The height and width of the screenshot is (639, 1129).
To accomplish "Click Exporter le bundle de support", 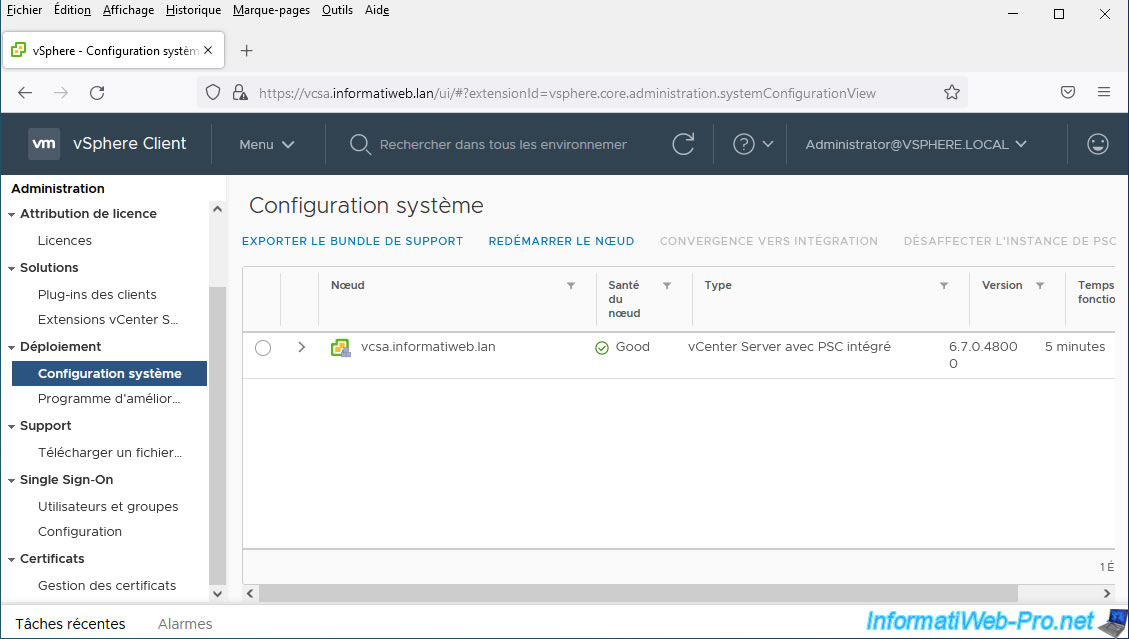I will tap(352, 241).
